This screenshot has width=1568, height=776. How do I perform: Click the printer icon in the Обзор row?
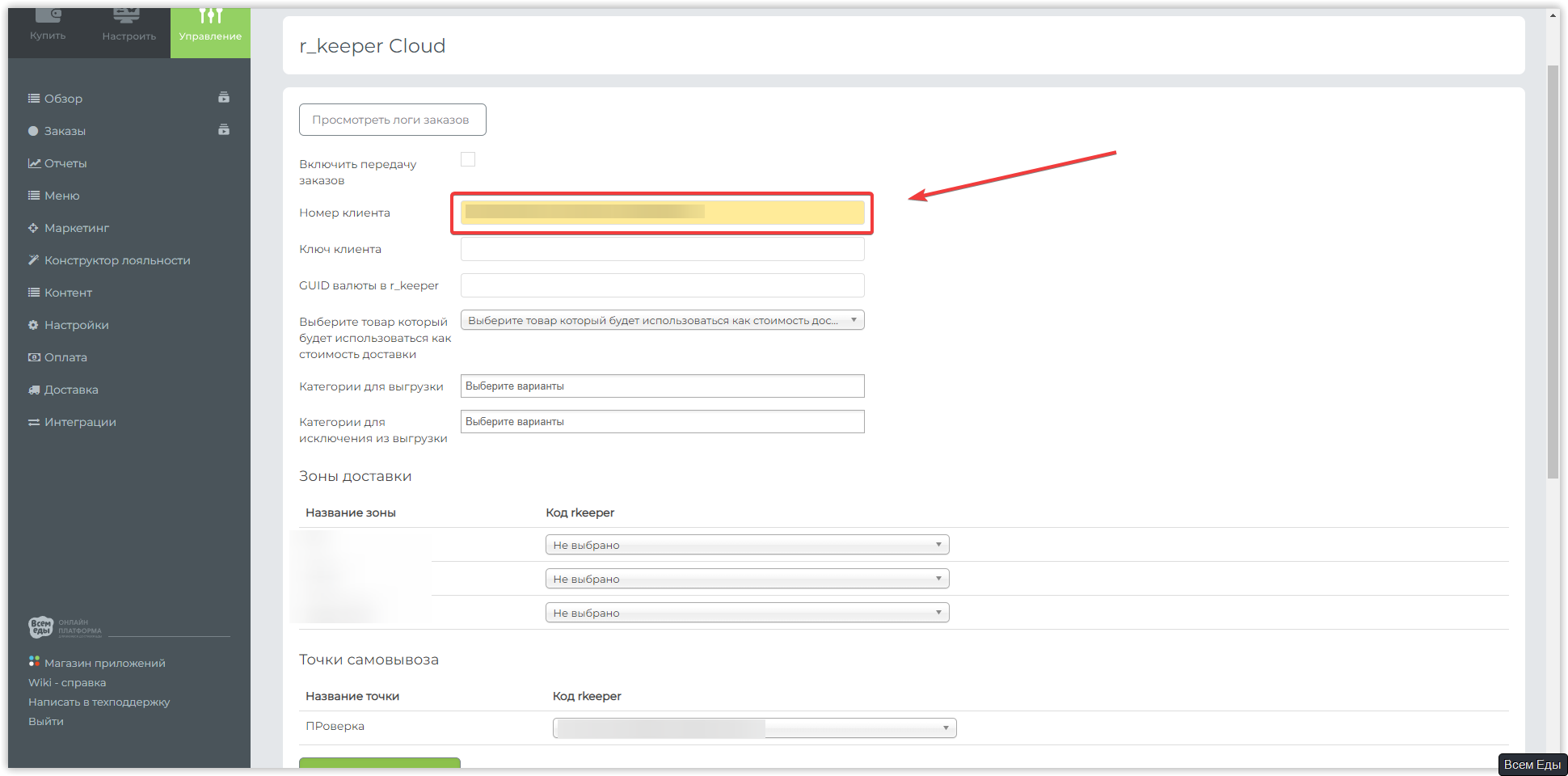point(224,98)
